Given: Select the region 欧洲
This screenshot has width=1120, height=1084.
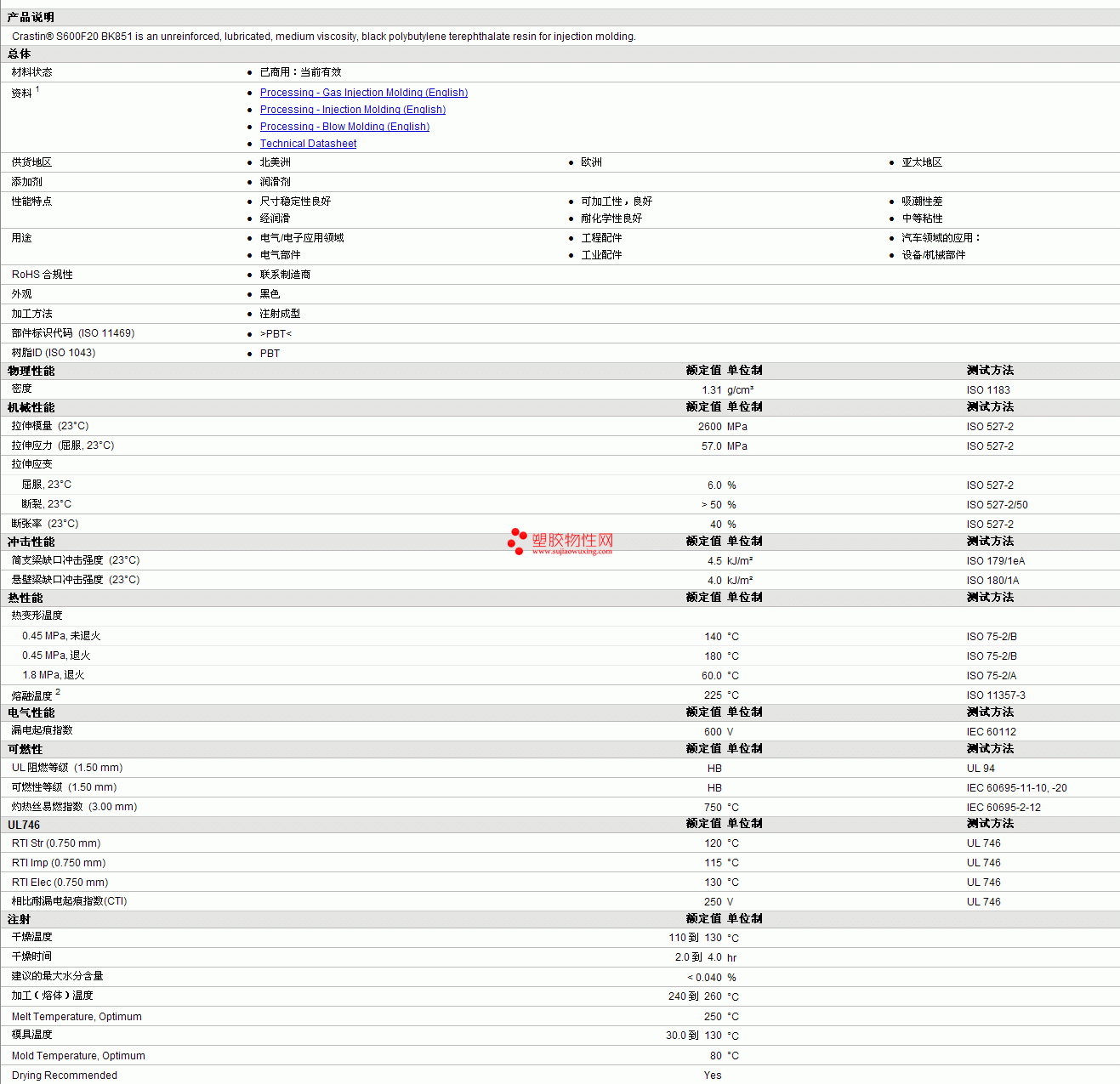Looking at the screenshot, I should [x=591, y=162].
